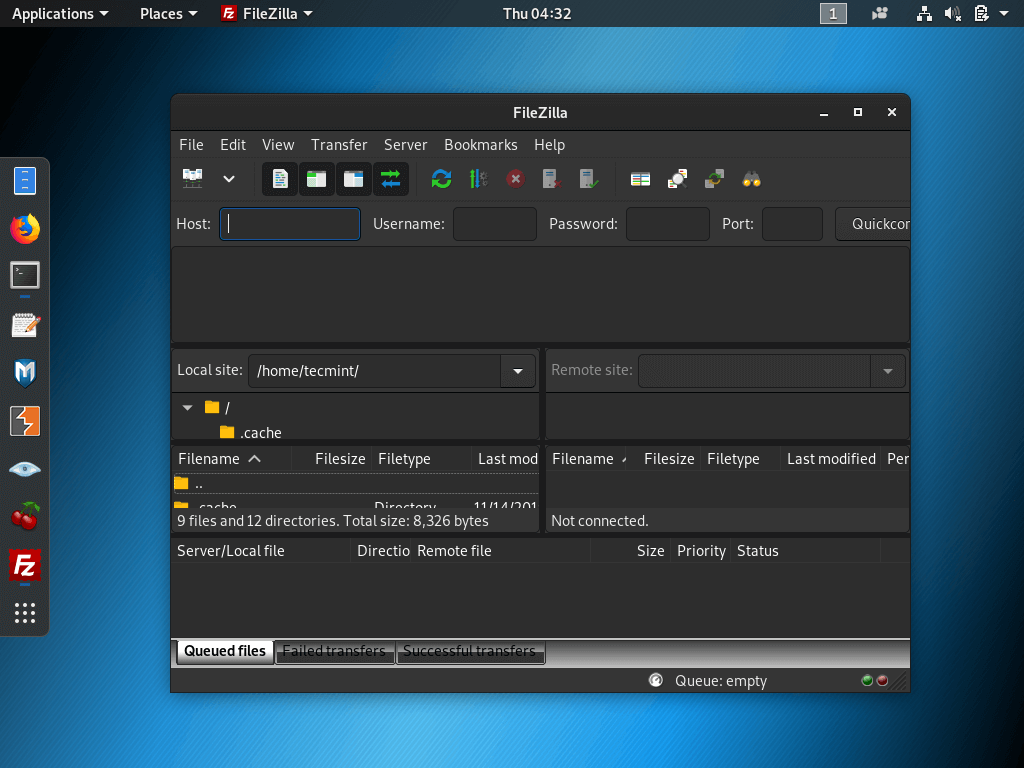Open the Site Manager dropdown arrow

[x=228, y=178]
